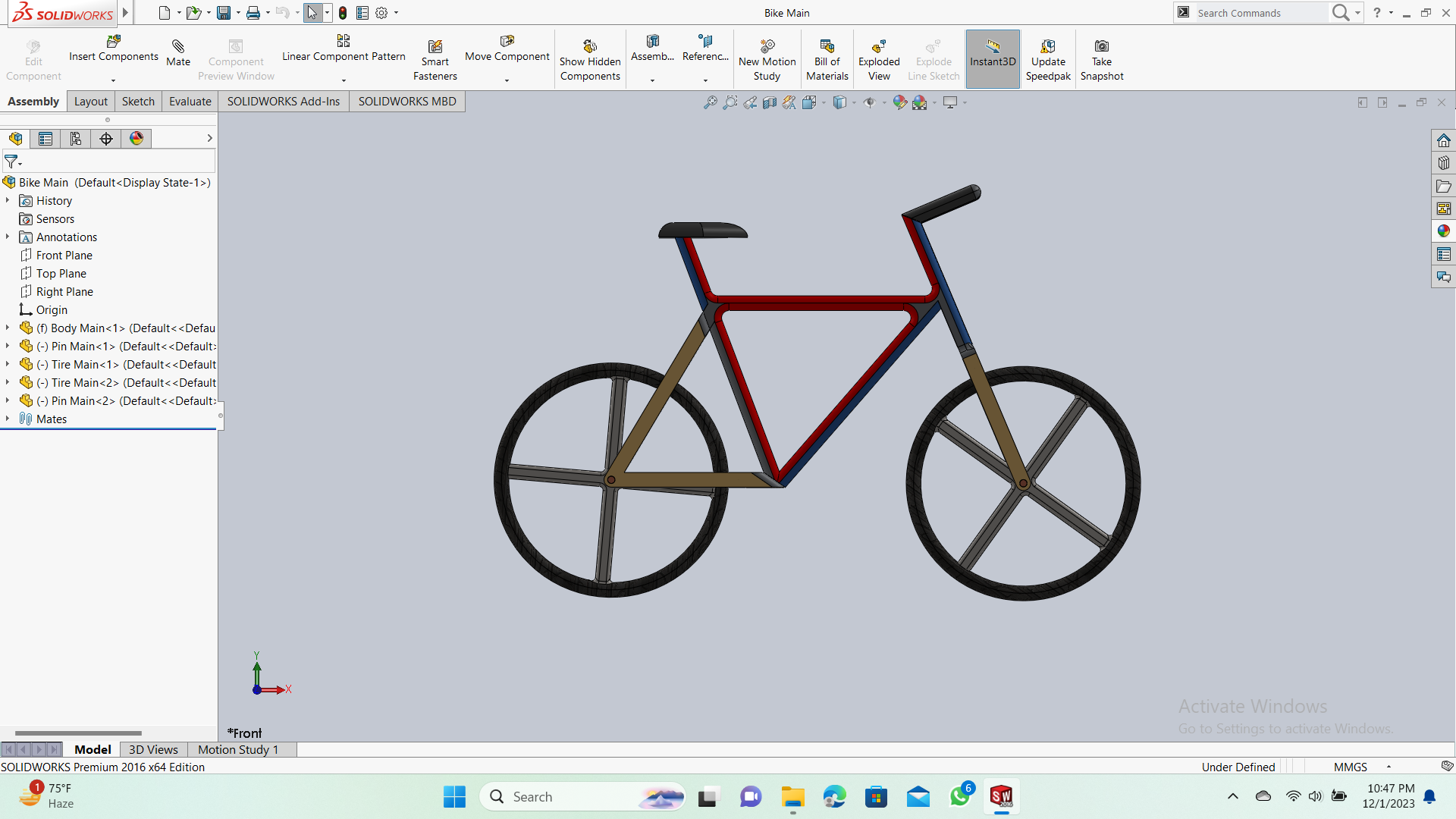Expand Pin Main<2> component
Image resolution: width=1456 pixels, height=819 pixels.
[8, 400]
